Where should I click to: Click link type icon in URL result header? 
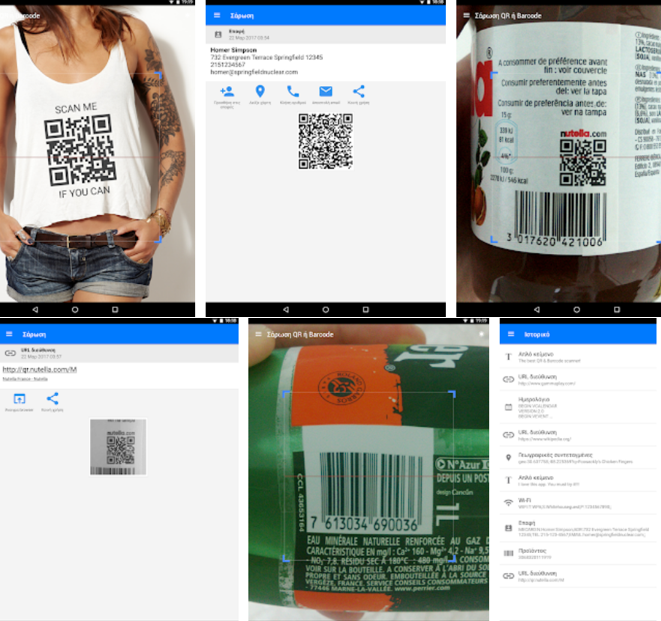click(10, 353)
